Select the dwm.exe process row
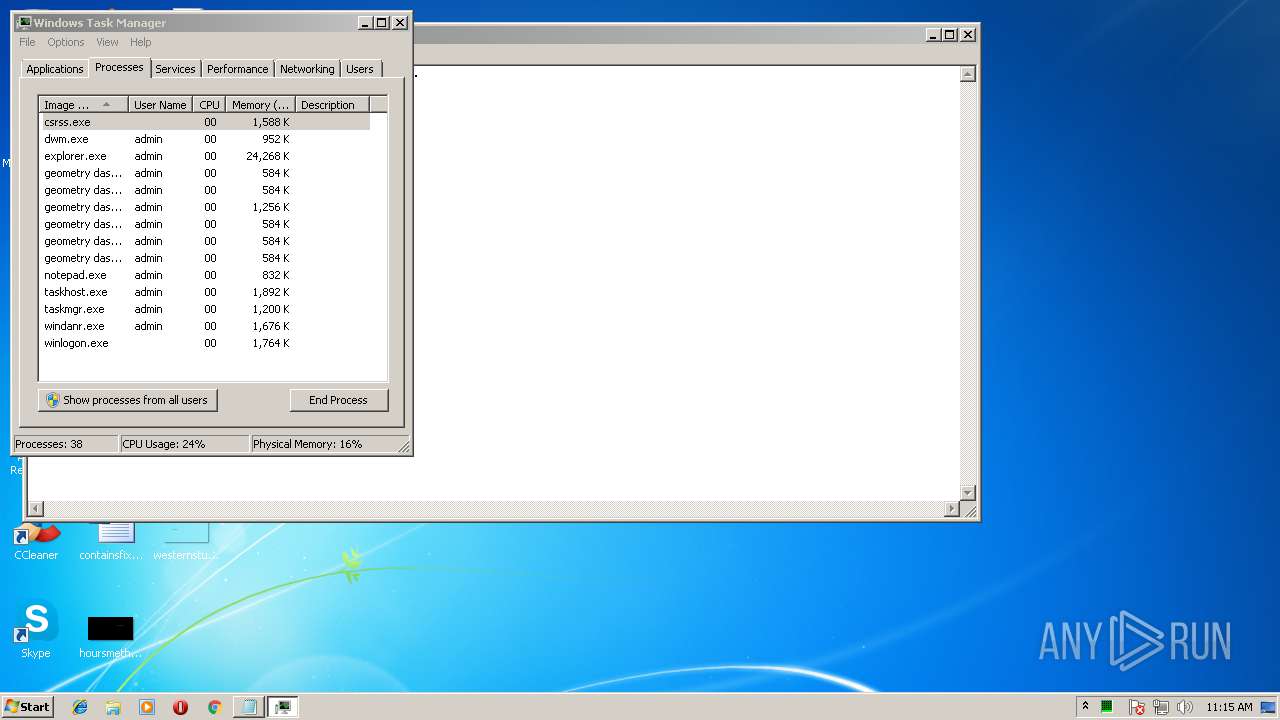Viewport: 1280px width, 720px height. click(204, 139)
